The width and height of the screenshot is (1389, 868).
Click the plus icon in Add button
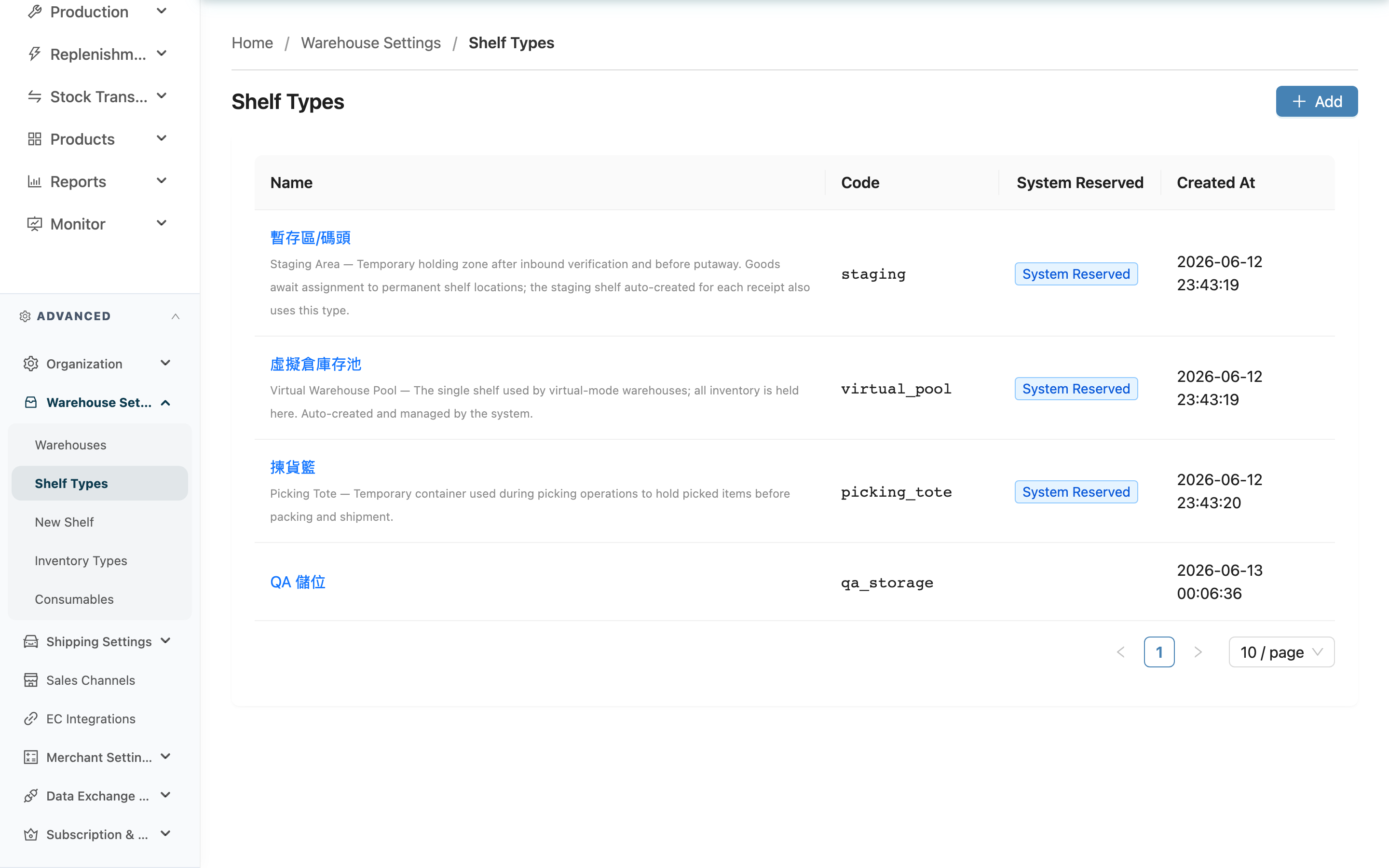coord(1299,102)
